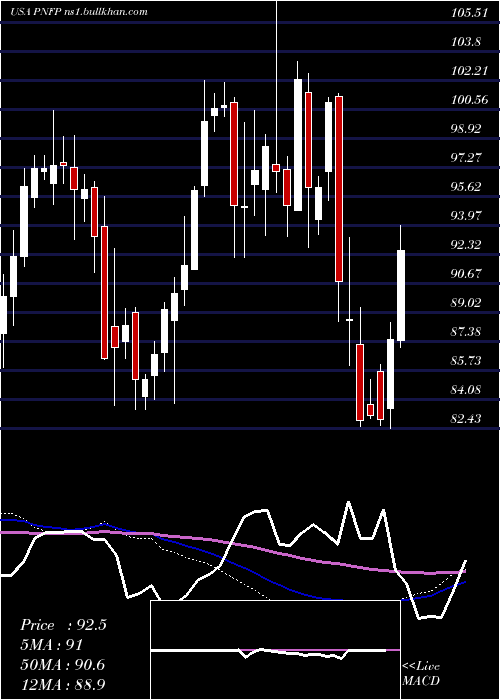This screenshot has height=700, width=500.
Task: Select the 85.73 axis label
Action: pyautogui.click(x=466, y=361)
